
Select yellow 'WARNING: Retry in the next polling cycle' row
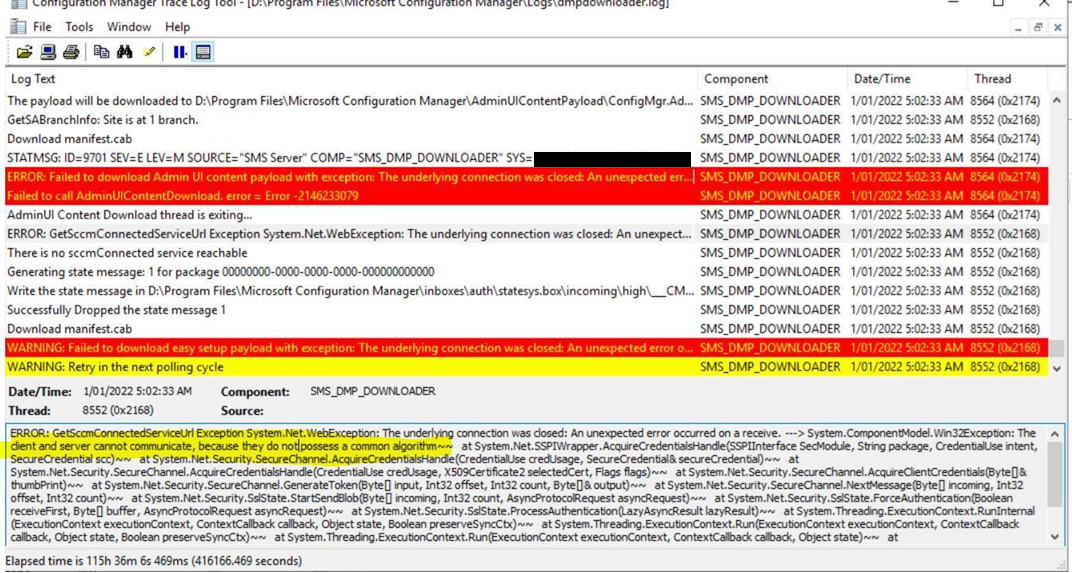coord(526,367)
